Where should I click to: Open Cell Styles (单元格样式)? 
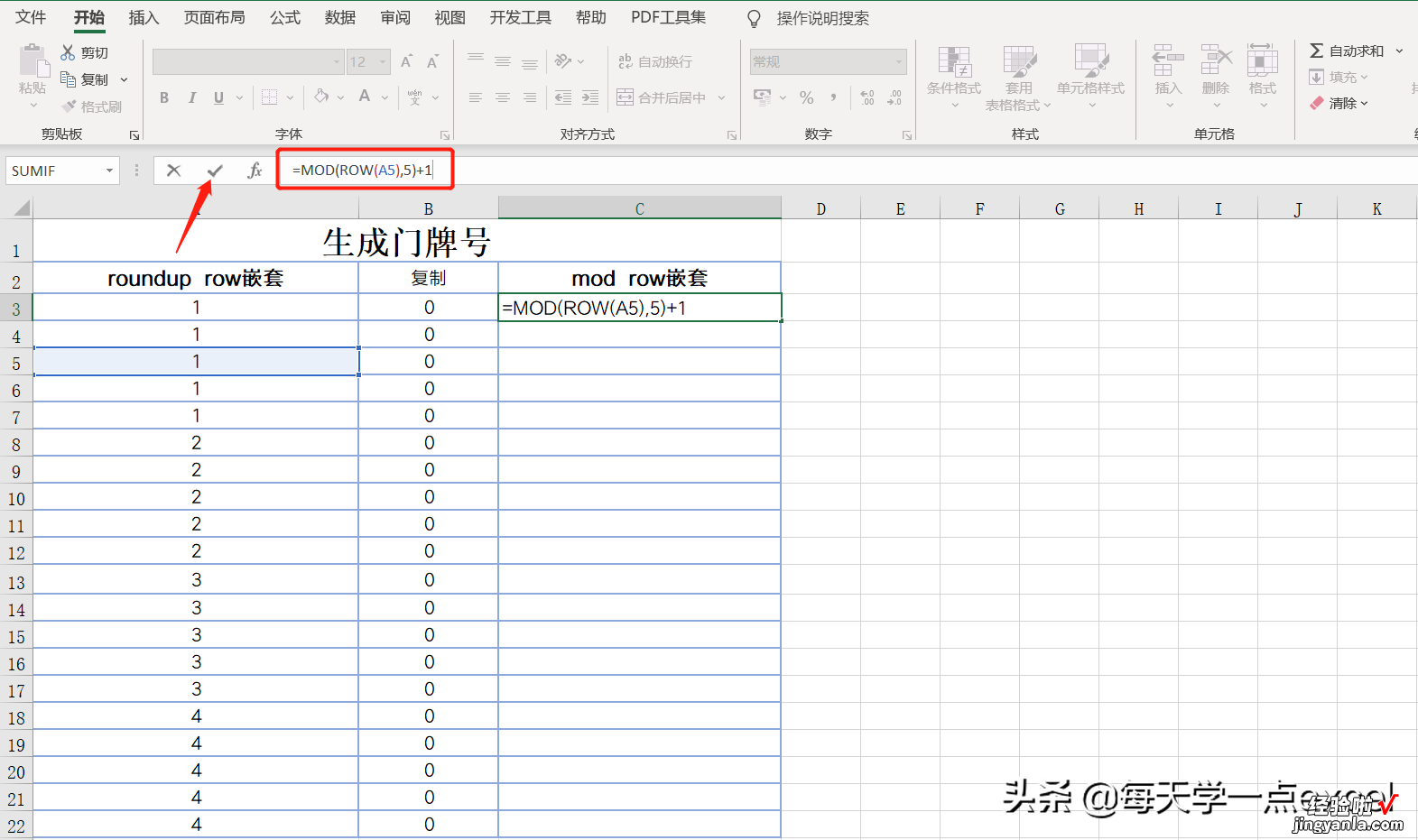[x=1091, y=77]
